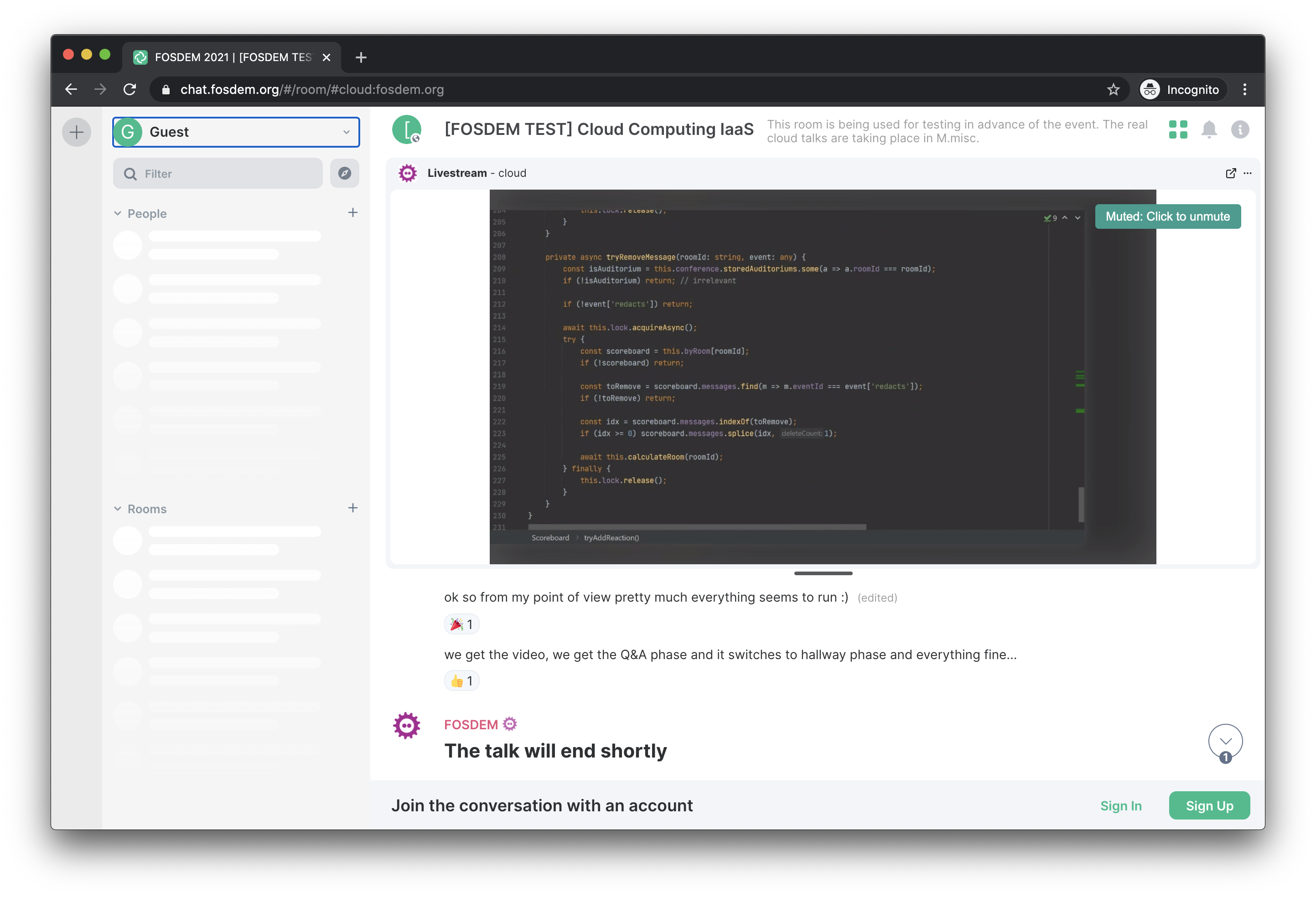Pop out the Livestream widget
1316x897 pixels.
[x=1231, y=173]
